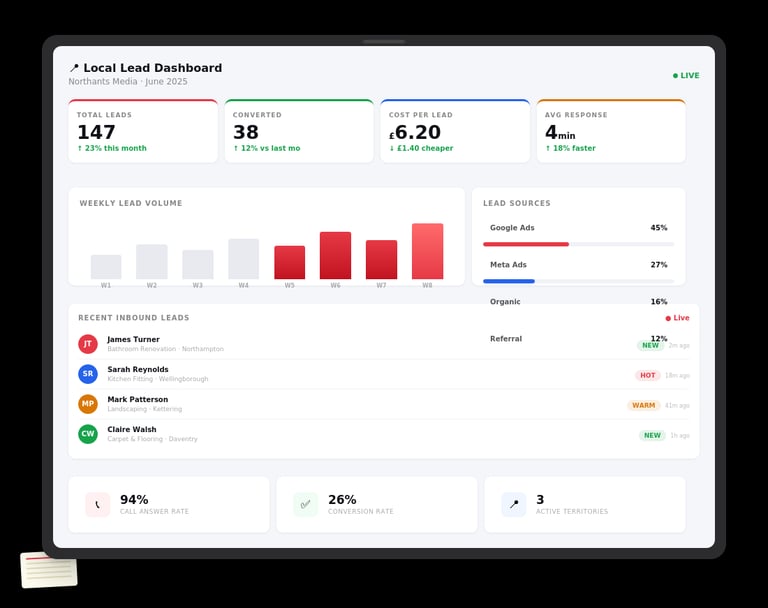
Task: Open the Cost Per Lead £6.20 card
Action: coord(455,131)
